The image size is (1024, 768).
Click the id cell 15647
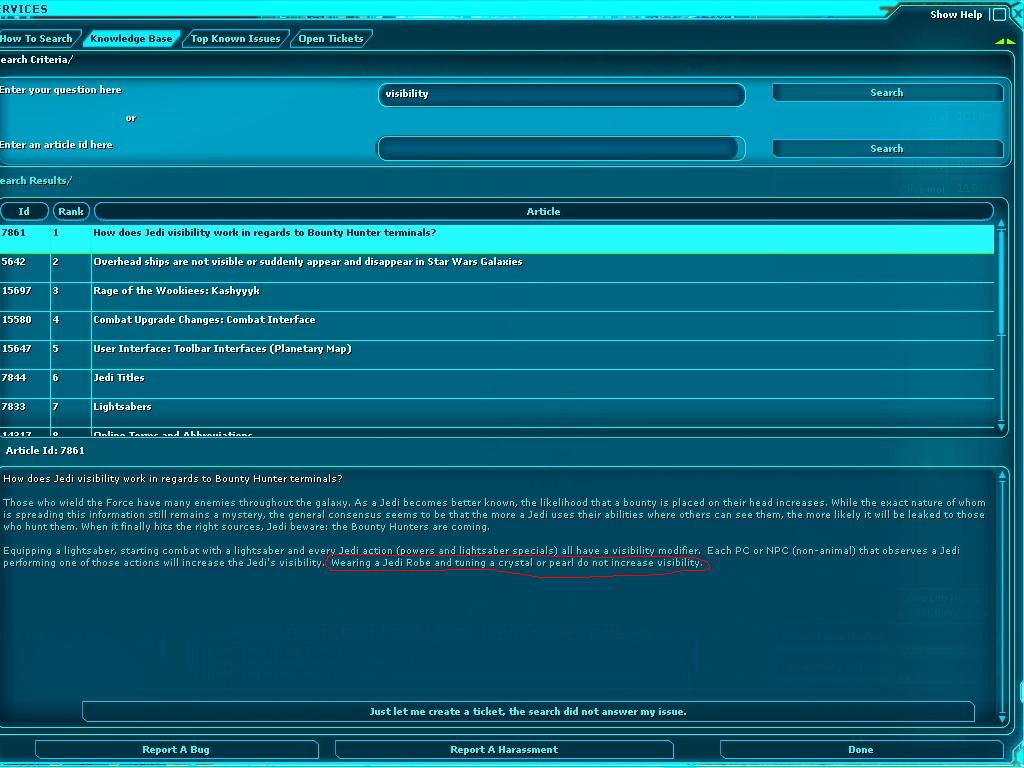25,355
